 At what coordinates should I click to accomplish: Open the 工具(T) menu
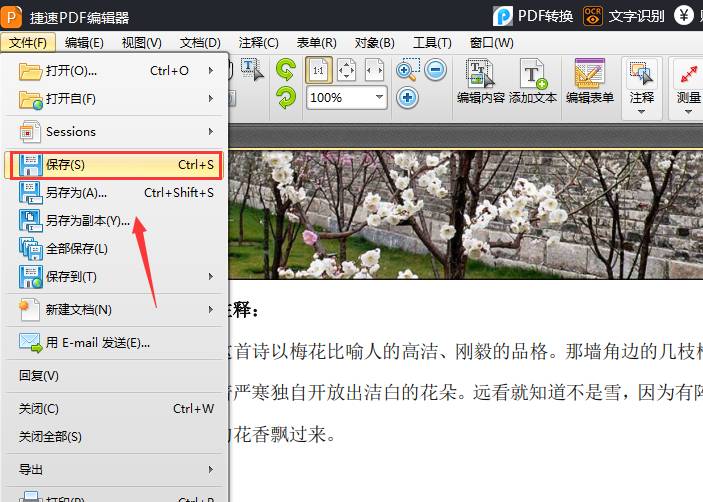432,43
